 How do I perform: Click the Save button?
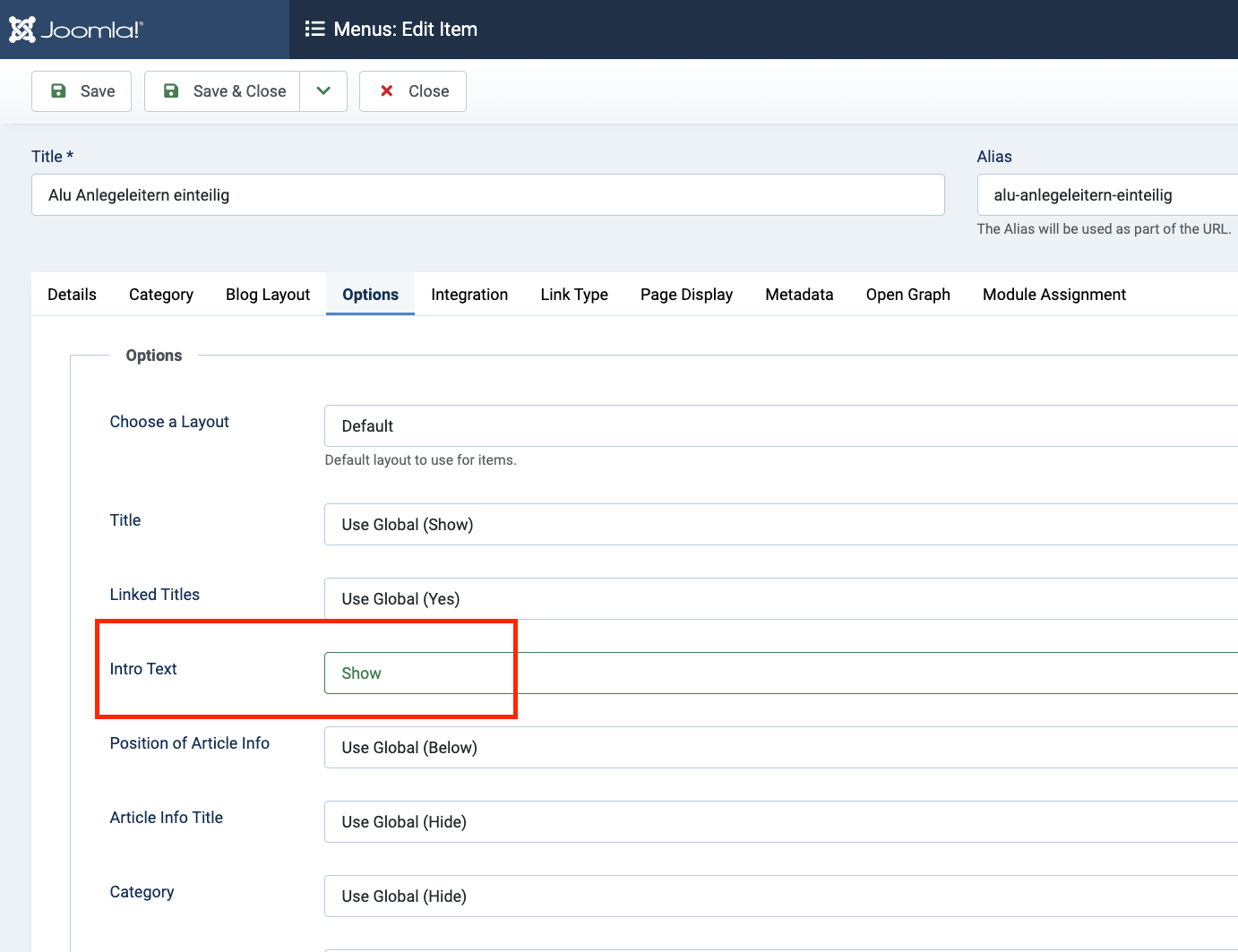pyautogui.click(x=82, y=91)
